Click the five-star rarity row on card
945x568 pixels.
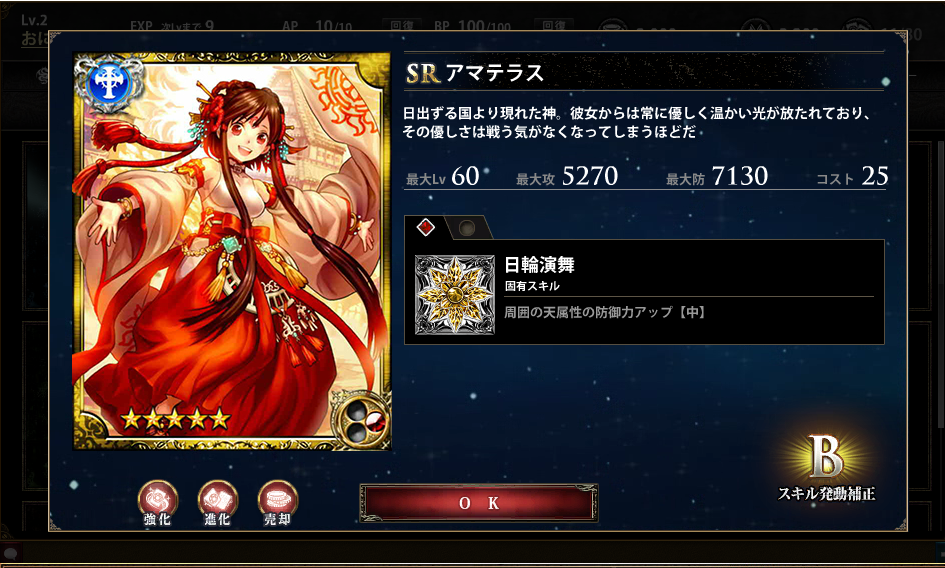(175, 418)
